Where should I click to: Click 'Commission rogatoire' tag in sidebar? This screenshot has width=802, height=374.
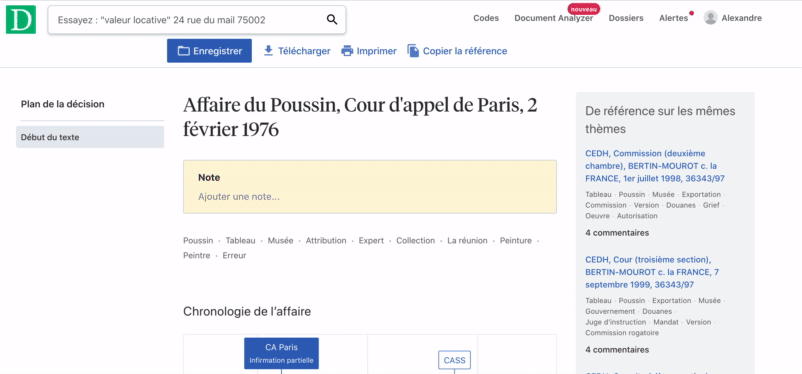pos(622,333)
